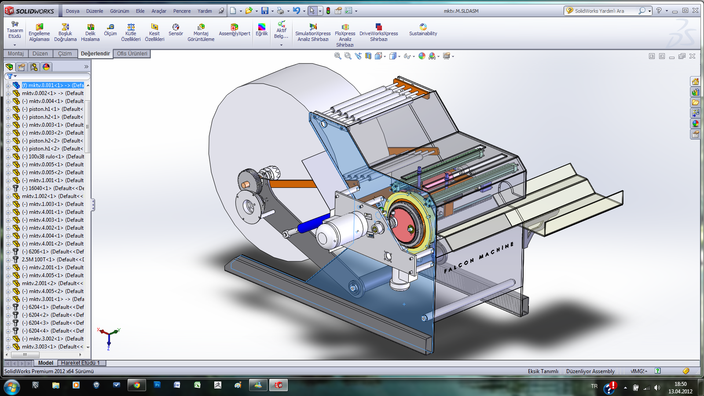Screen dimensions: 704x396
Task: Switch to the Montaj tab
Action: click(16, 53)
